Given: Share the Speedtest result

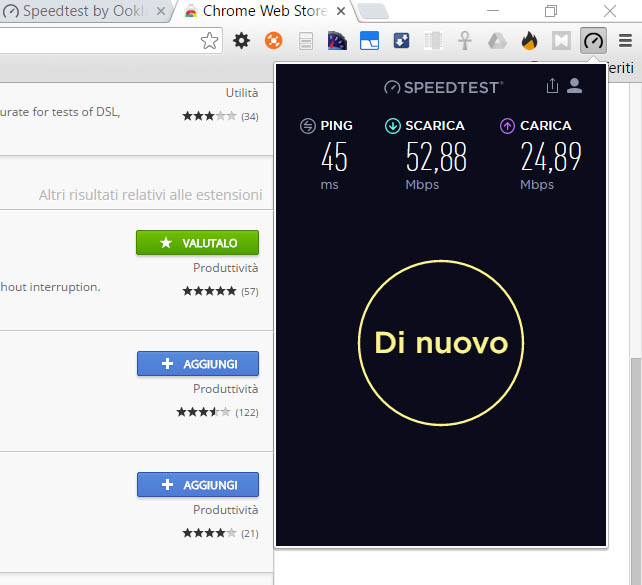Looking at the screenshot, I should 552,86.
